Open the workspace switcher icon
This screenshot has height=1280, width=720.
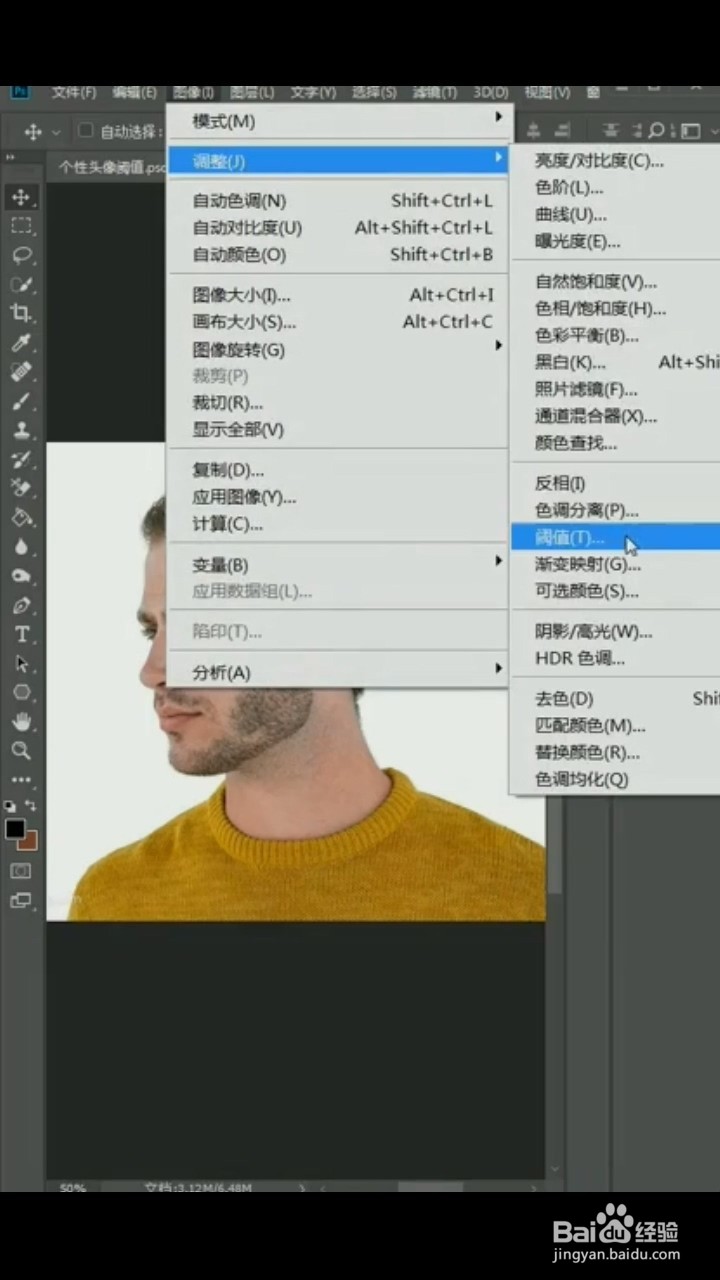click(x=690, y=130)
